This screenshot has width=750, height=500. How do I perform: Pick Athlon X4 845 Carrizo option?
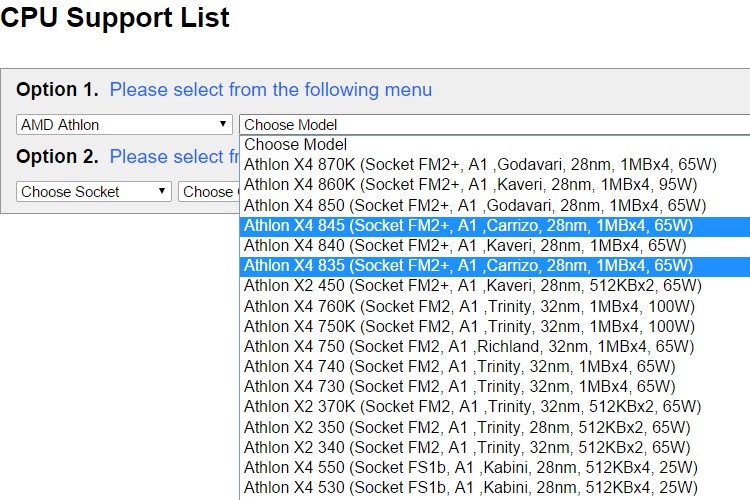click(495, 225)
